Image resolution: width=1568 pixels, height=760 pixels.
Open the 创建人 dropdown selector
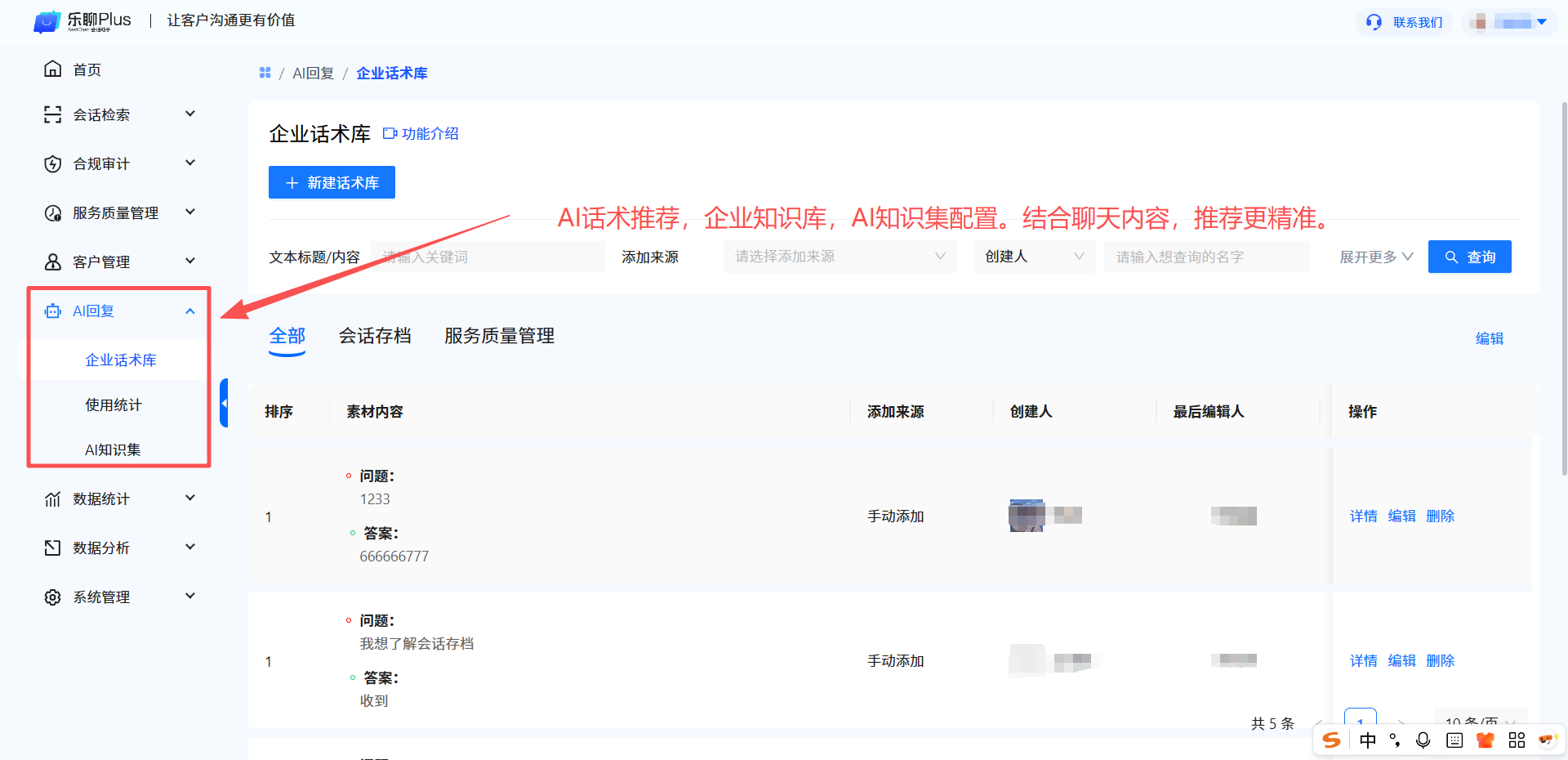1033,257
